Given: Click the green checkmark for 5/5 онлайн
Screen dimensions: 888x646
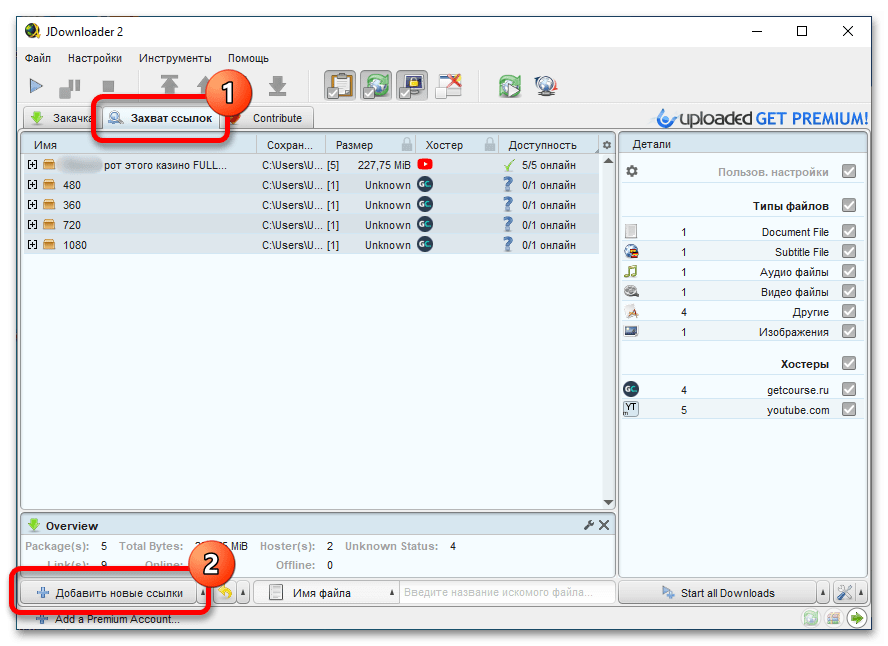Looking at the screenshot, I should tap(509, 165).
